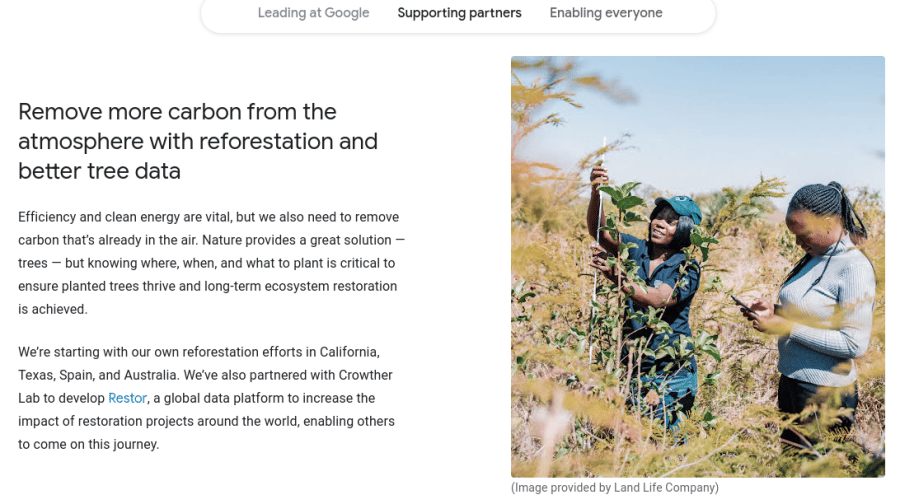Click the word "California" in the second paragraph
900x504 pixels.
[344, 352]
